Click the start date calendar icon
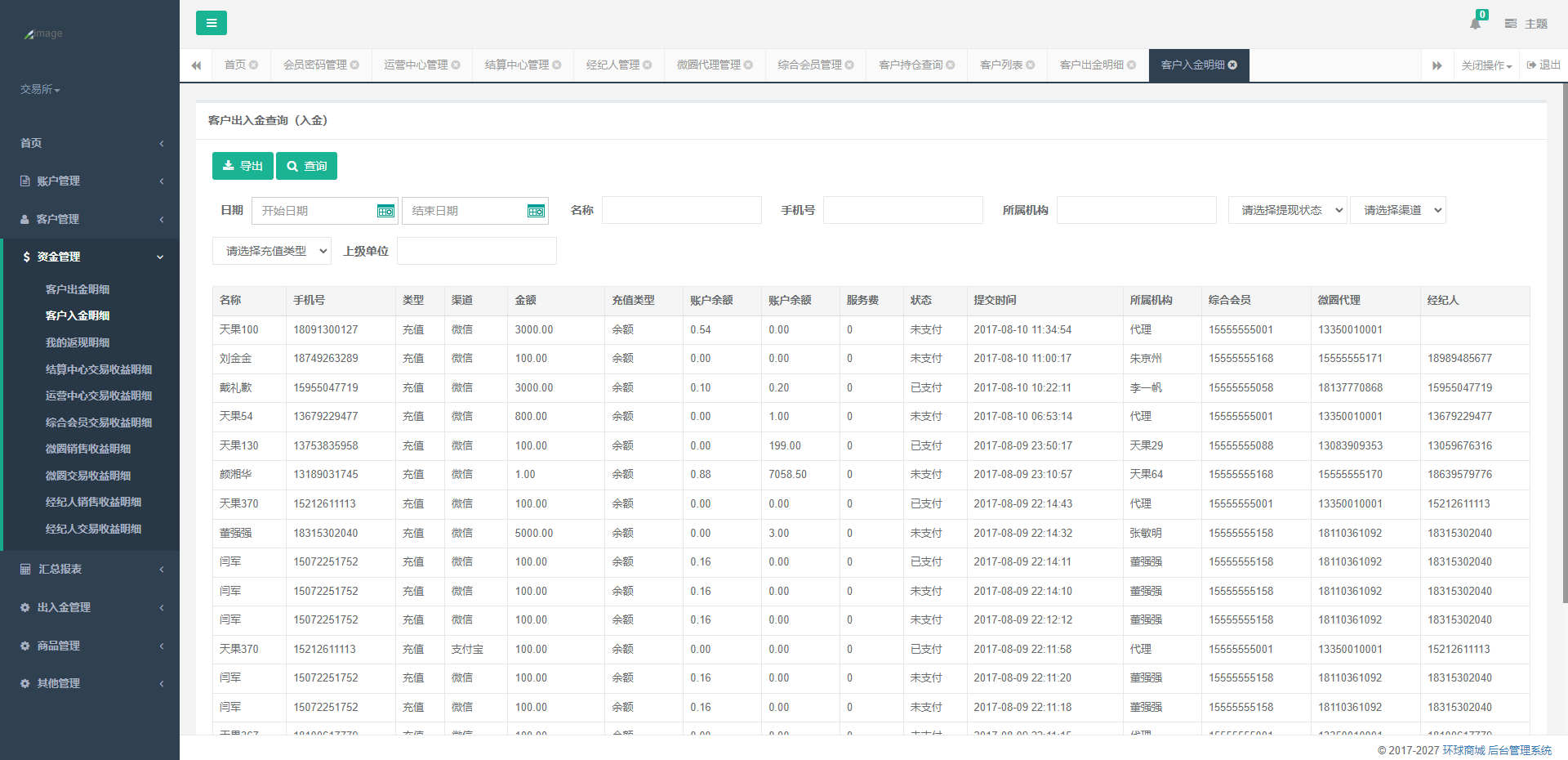1568x760 pixels. click(x=385, y=212)
